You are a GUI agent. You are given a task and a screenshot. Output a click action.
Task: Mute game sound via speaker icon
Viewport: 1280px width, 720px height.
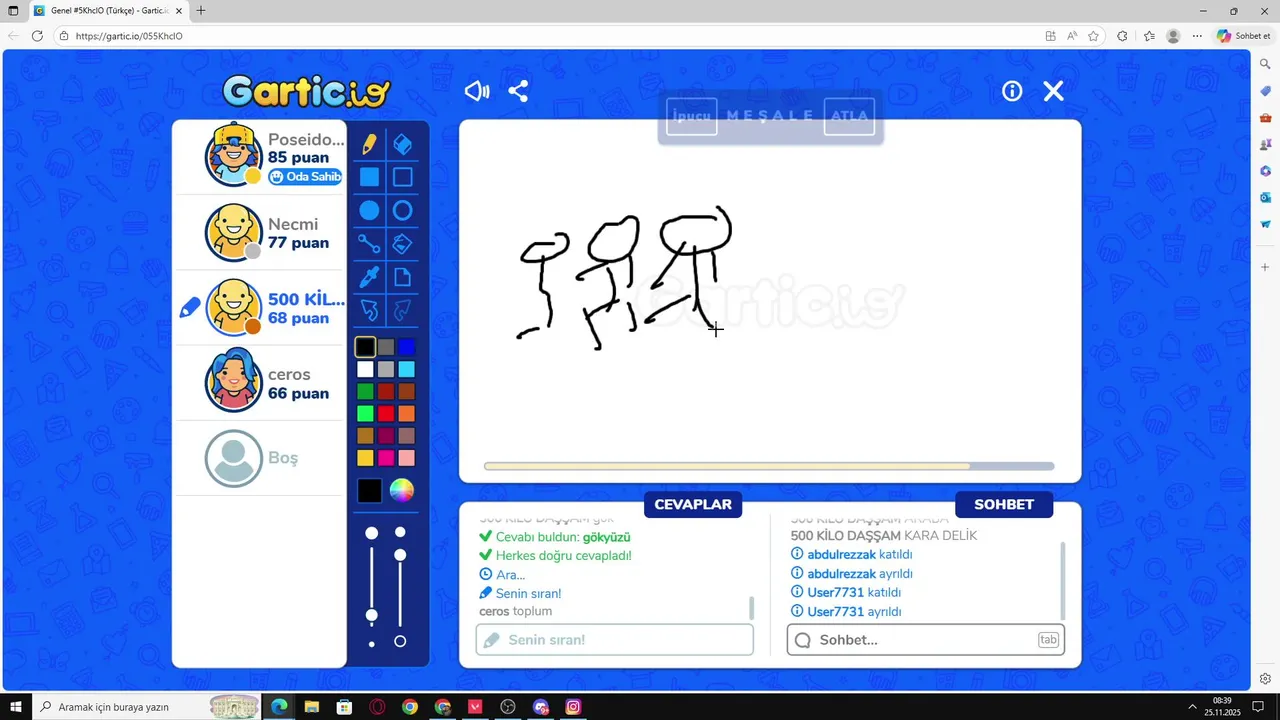tap(477, 91)
